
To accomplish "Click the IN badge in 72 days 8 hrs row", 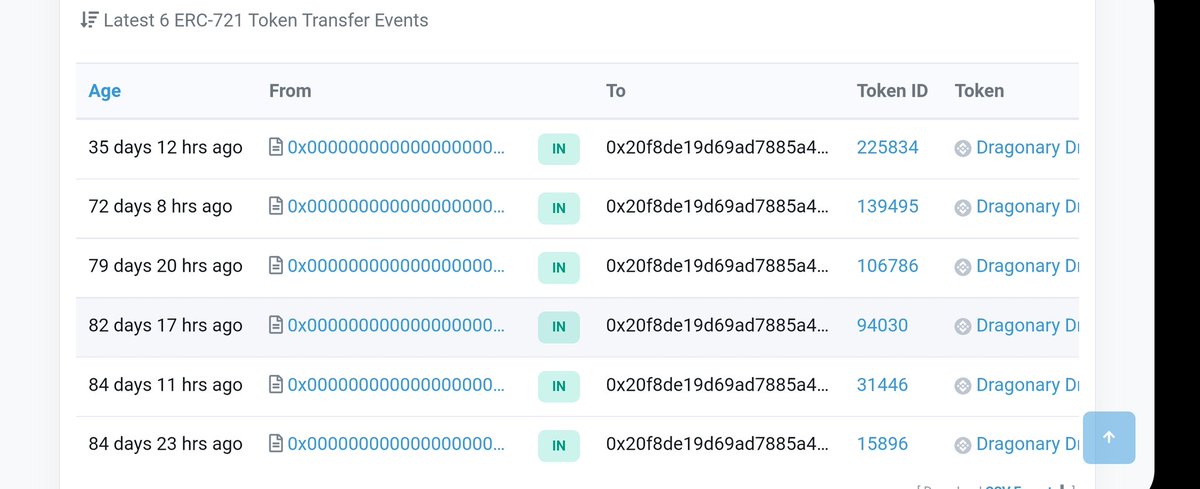I will tap(559, 208).
